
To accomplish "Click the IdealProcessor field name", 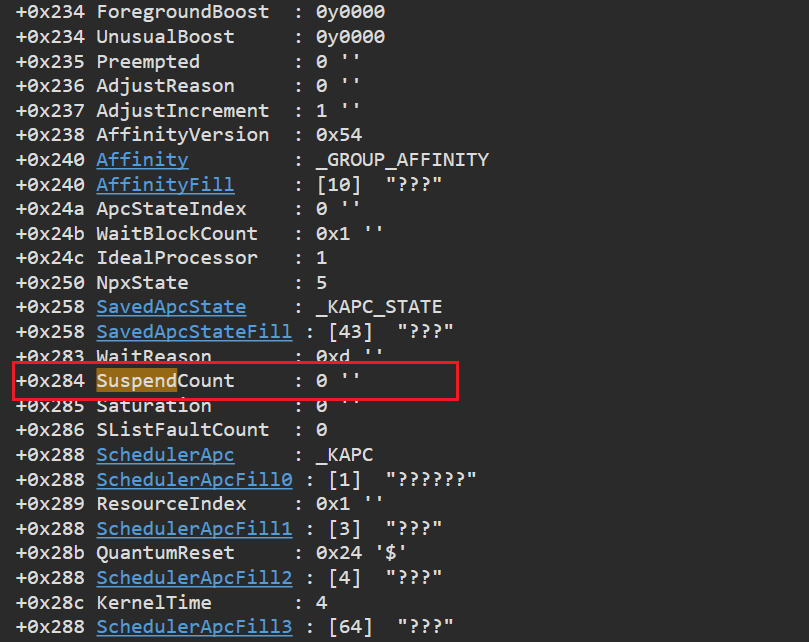I will click(x=177, y=258).
